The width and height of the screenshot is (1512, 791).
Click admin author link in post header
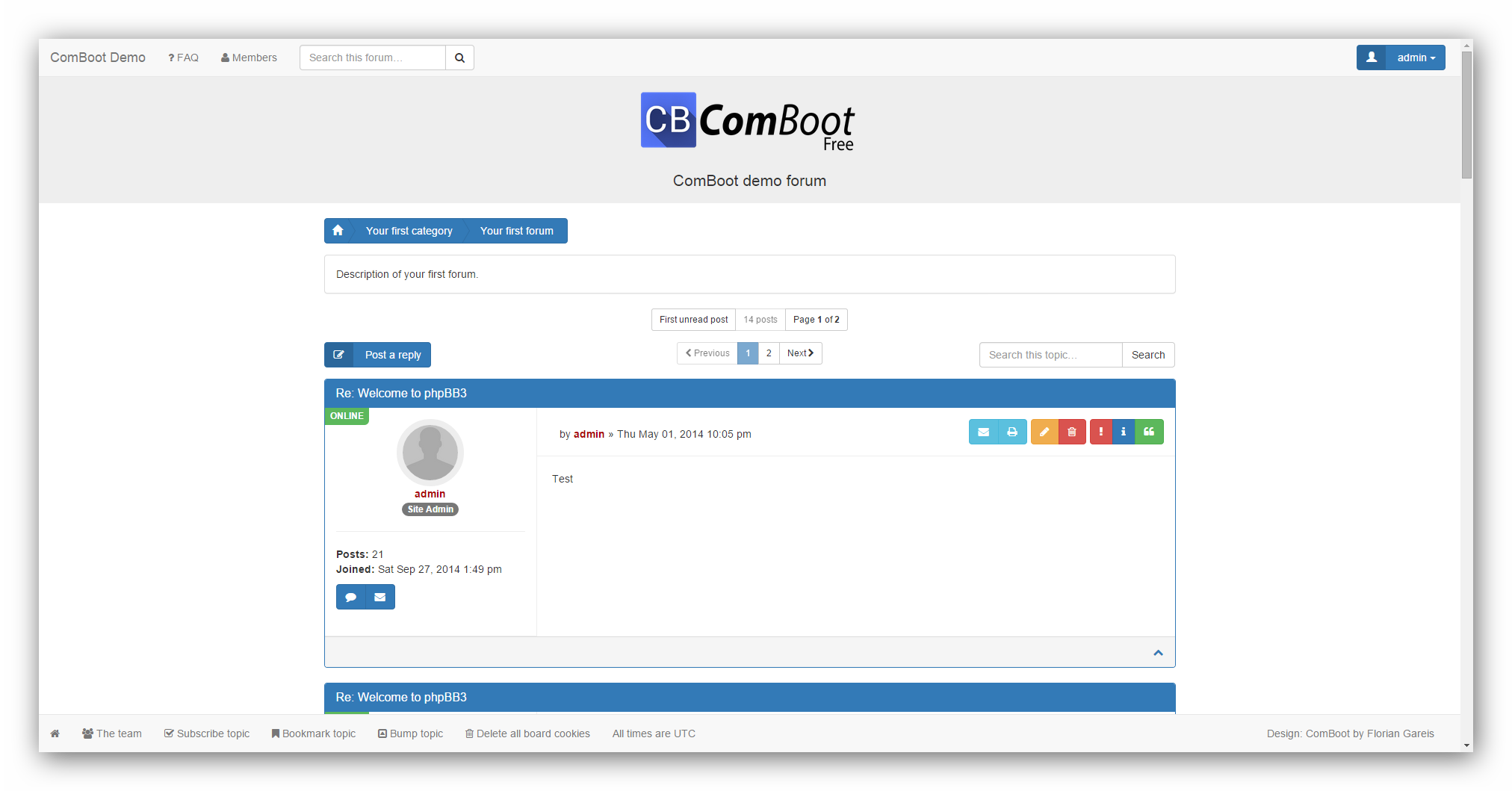point(589,434)
